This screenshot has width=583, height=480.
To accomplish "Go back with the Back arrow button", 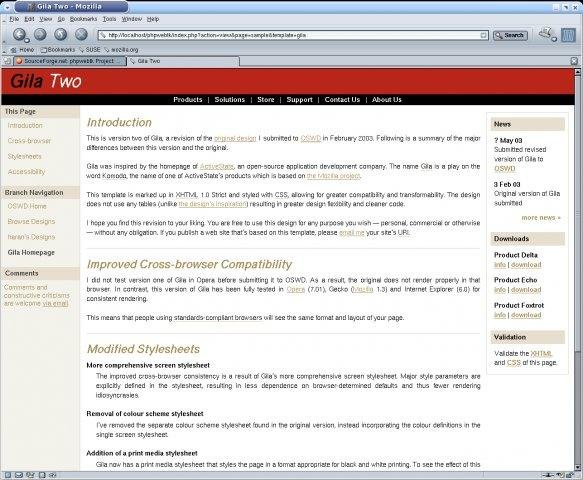I will click(19, 35).
